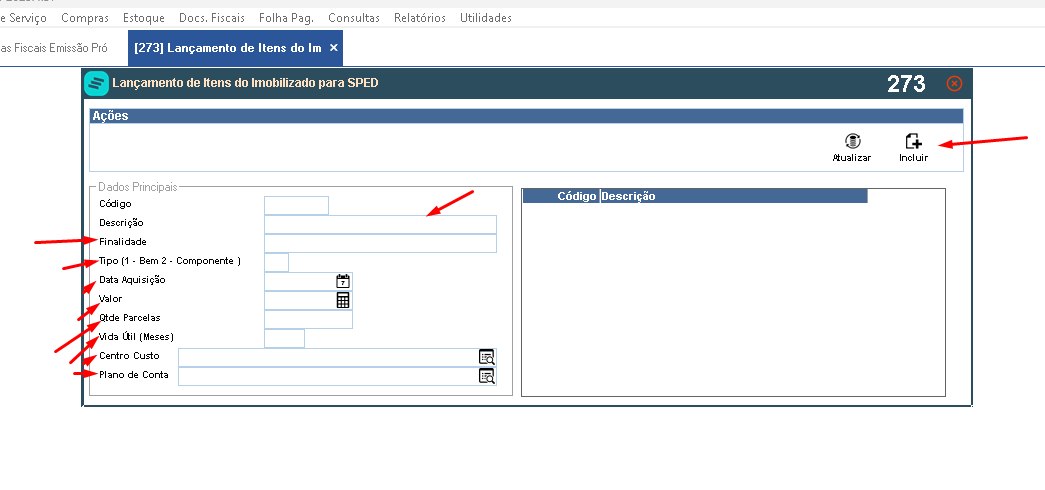Open the Estoque menu
The image size is (1045, 490).
143,18
